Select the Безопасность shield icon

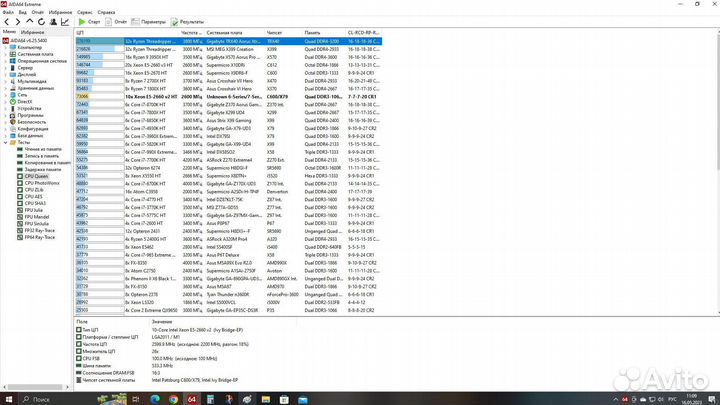coord(13,122)
